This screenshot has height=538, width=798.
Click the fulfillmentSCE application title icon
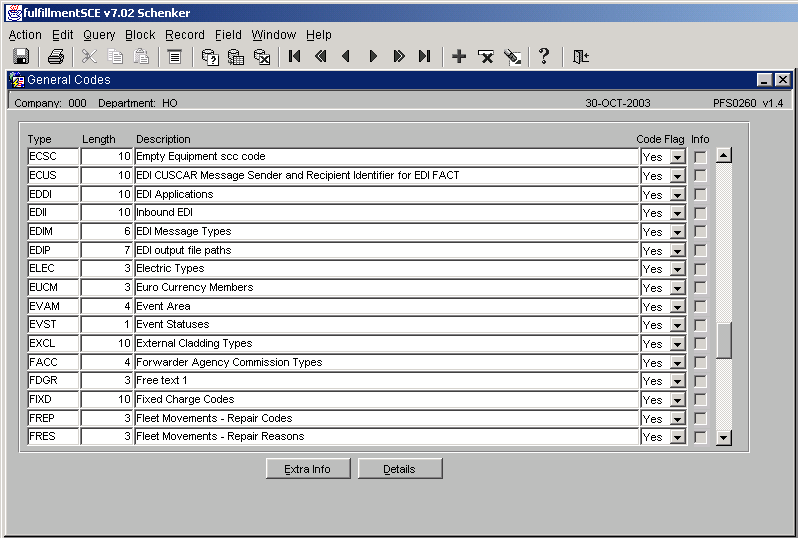pos(14,13)
